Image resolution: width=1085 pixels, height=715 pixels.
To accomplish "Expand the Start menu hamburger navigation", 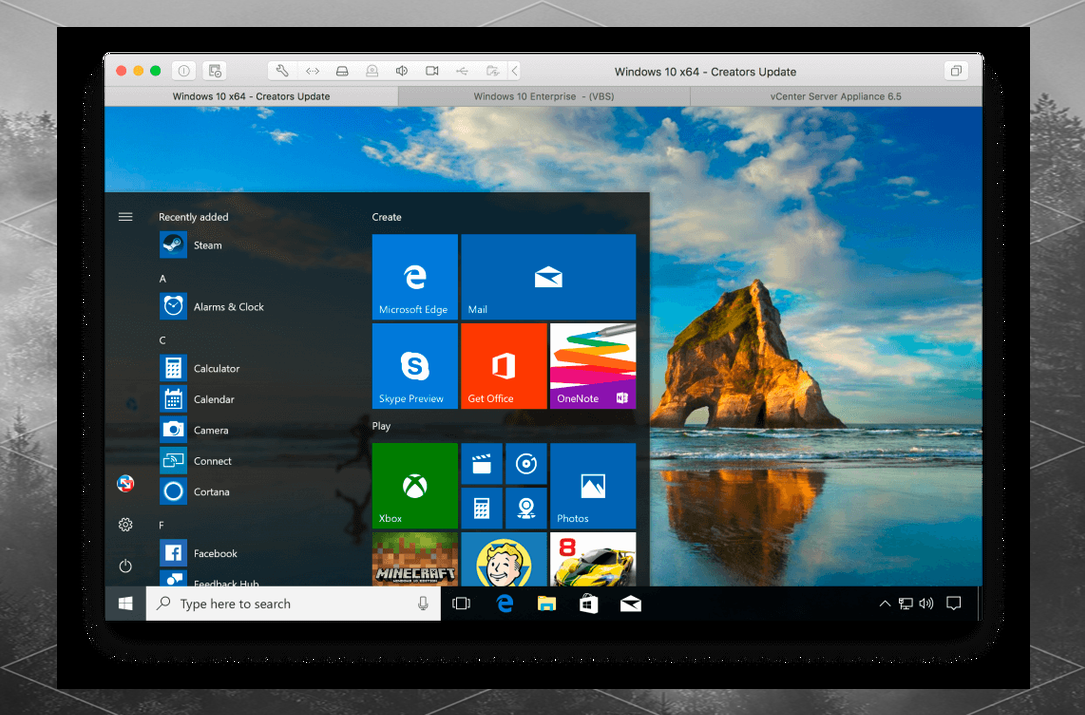I will coord(125,217).
